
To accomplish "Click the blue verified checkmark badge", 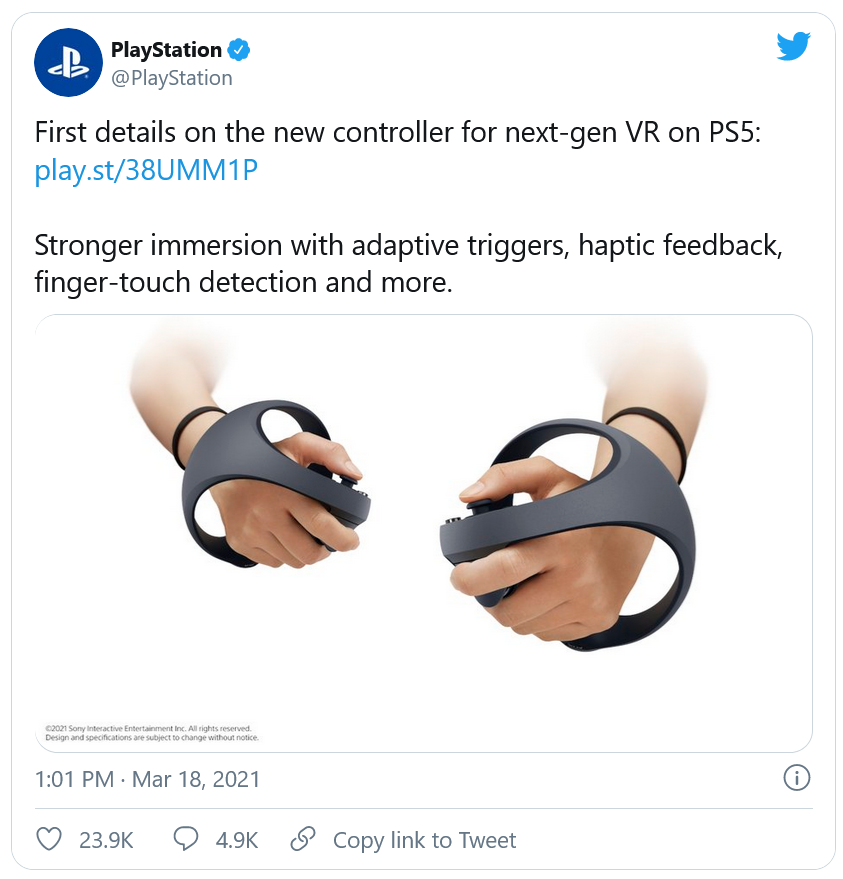I will pyautogui.click(x=239, y=50).
